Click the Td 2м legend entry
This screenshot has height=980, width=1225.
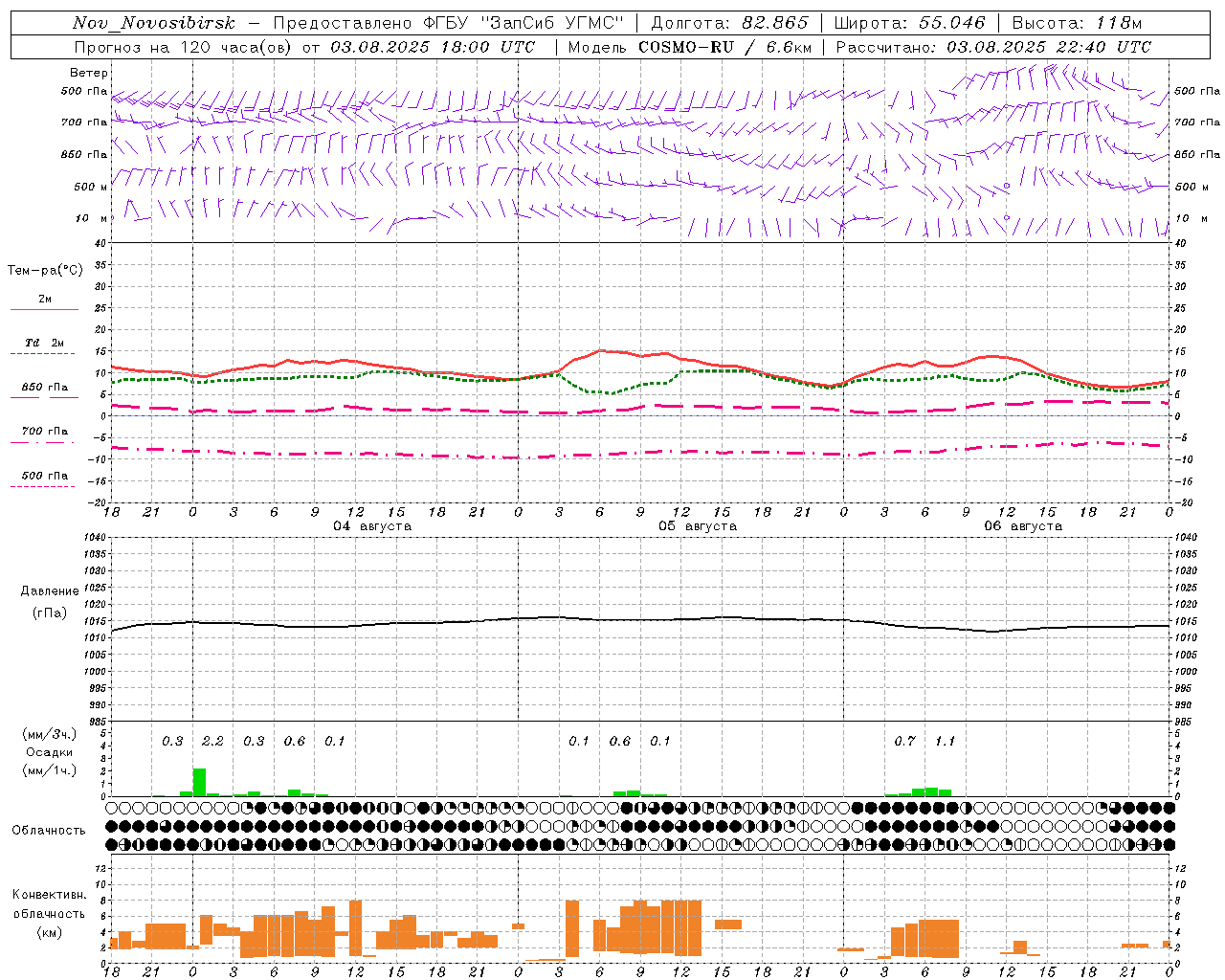pyautogui.click(x=44, y=343)
